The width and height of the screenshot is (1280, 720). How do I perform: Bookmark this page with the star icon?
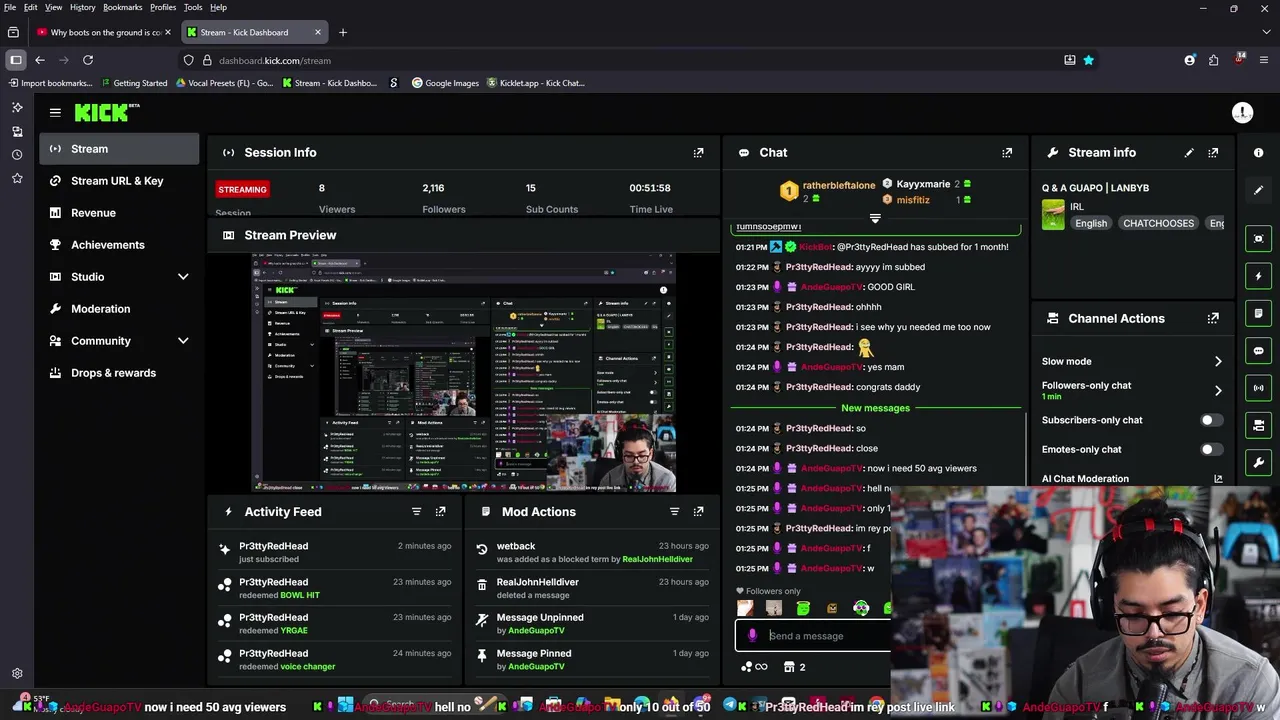1088,60
